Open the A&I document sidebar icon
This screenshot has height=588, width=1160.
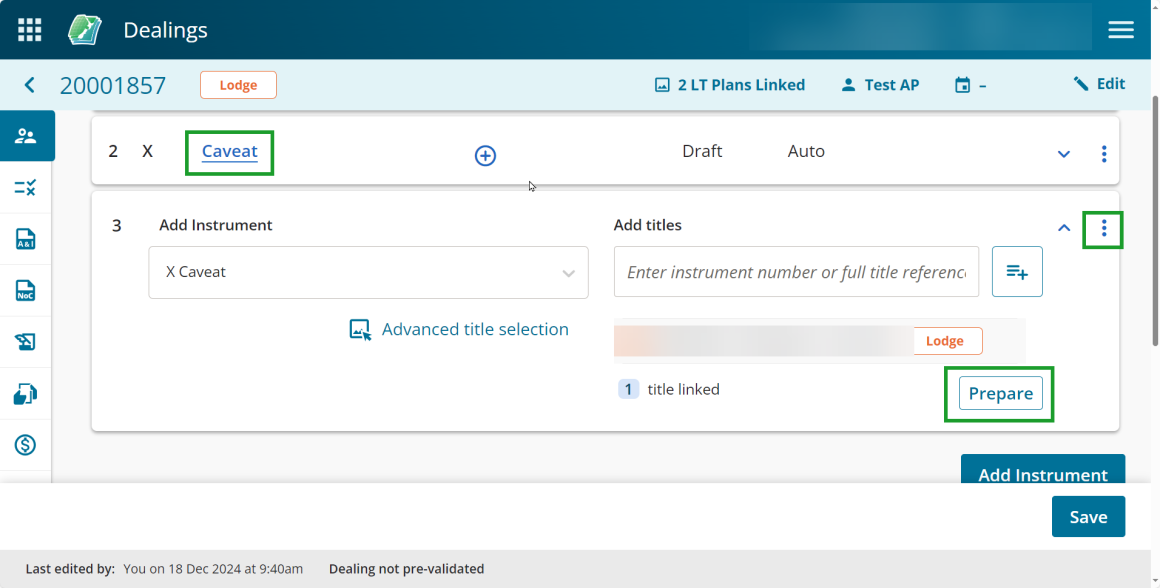point(26,239)
